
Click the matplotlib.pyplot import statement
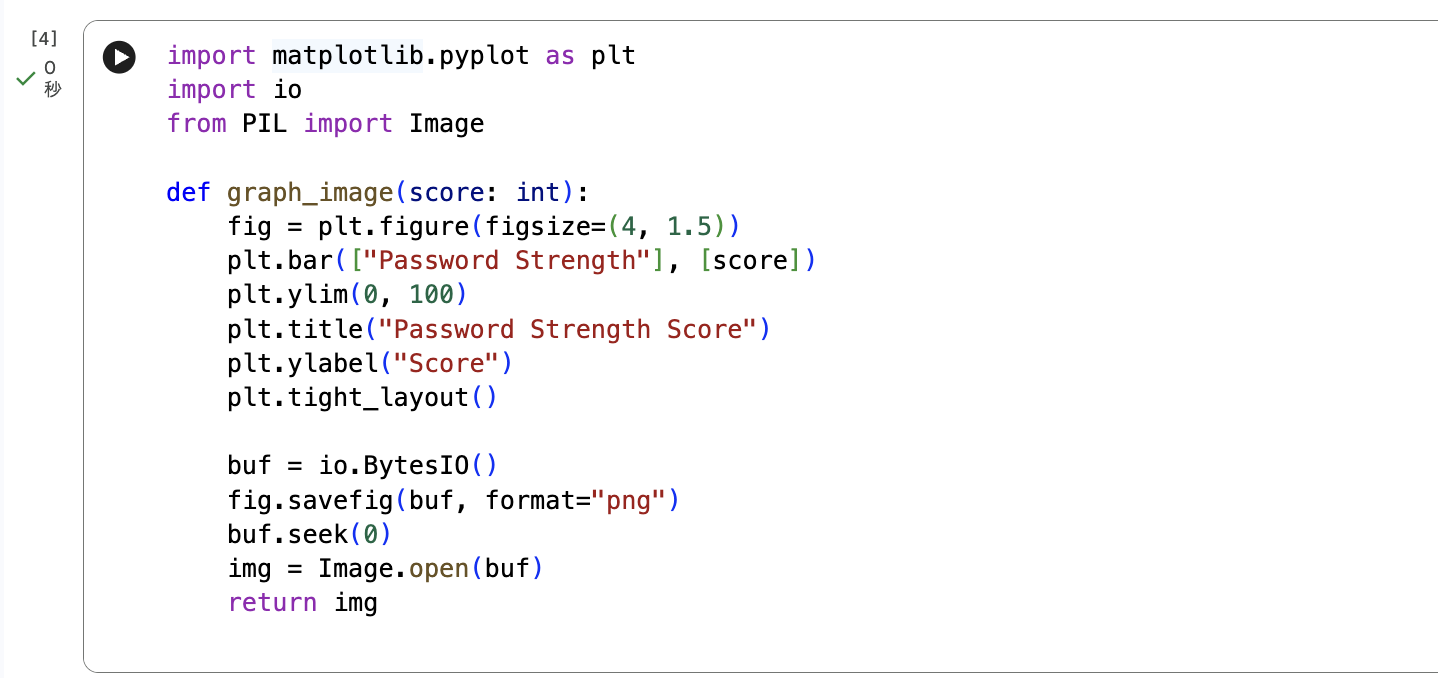[x=400, y=55]
